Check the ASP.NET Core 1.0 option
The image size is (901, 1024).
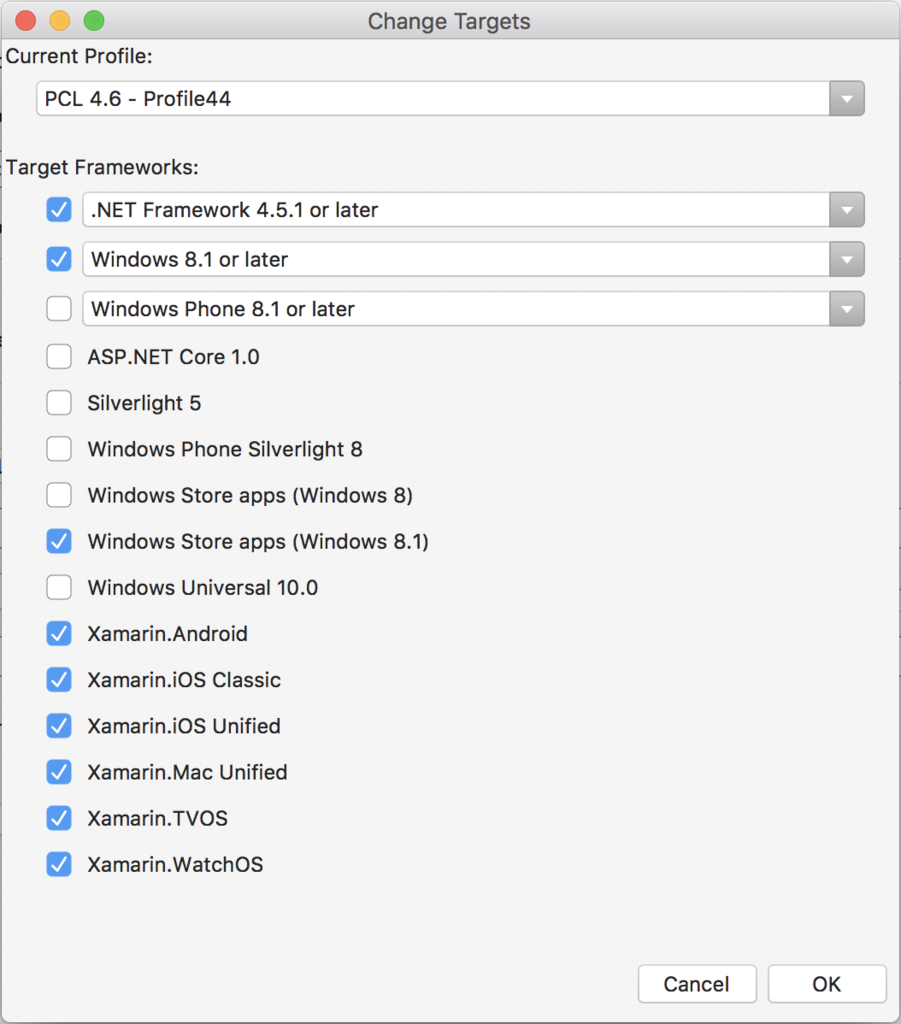pos(59,357)
